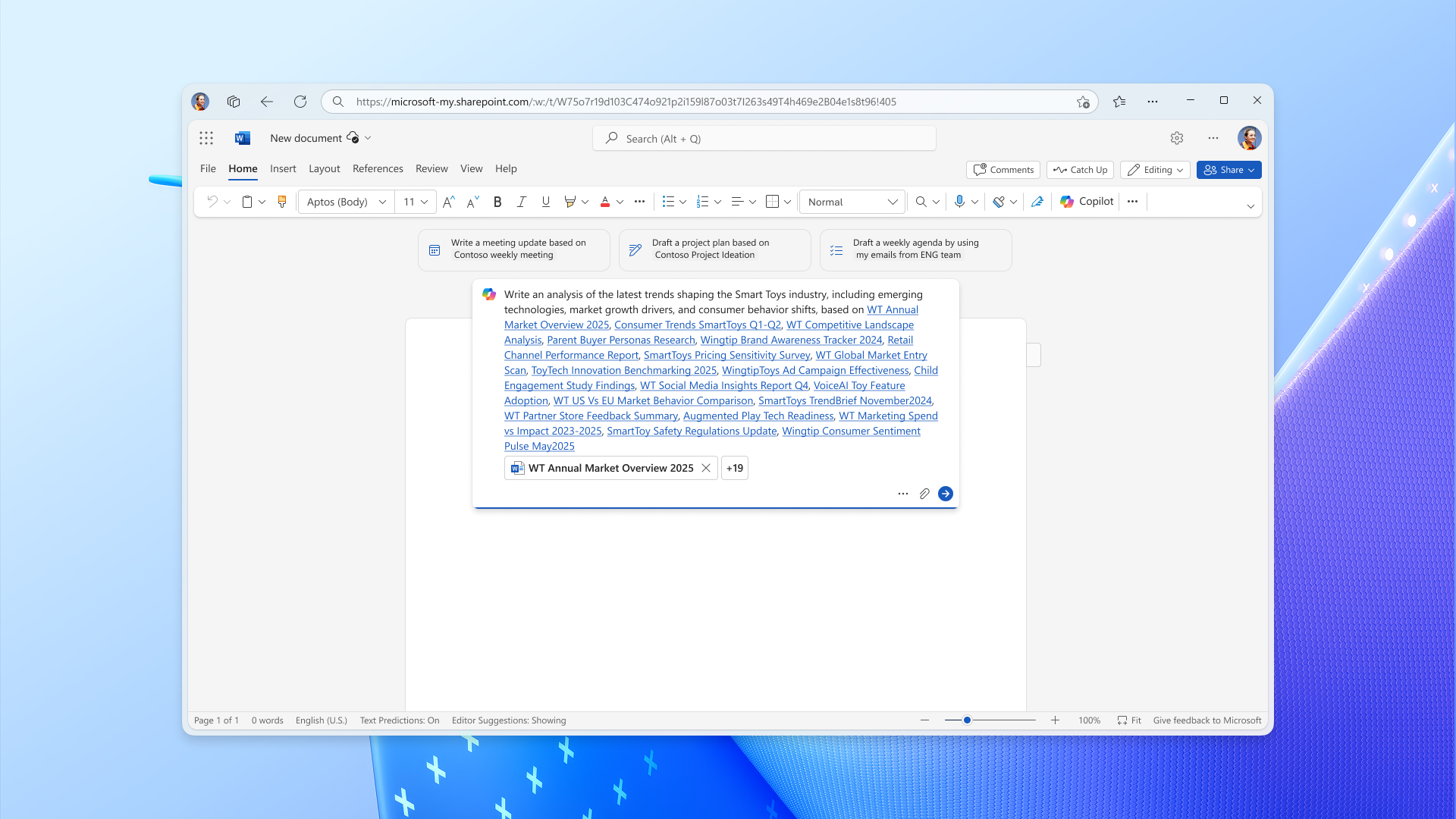The height and width of the screenshot is (819, 1456).
Task: Open the Comments pane
Action: tap(1003, 170)
